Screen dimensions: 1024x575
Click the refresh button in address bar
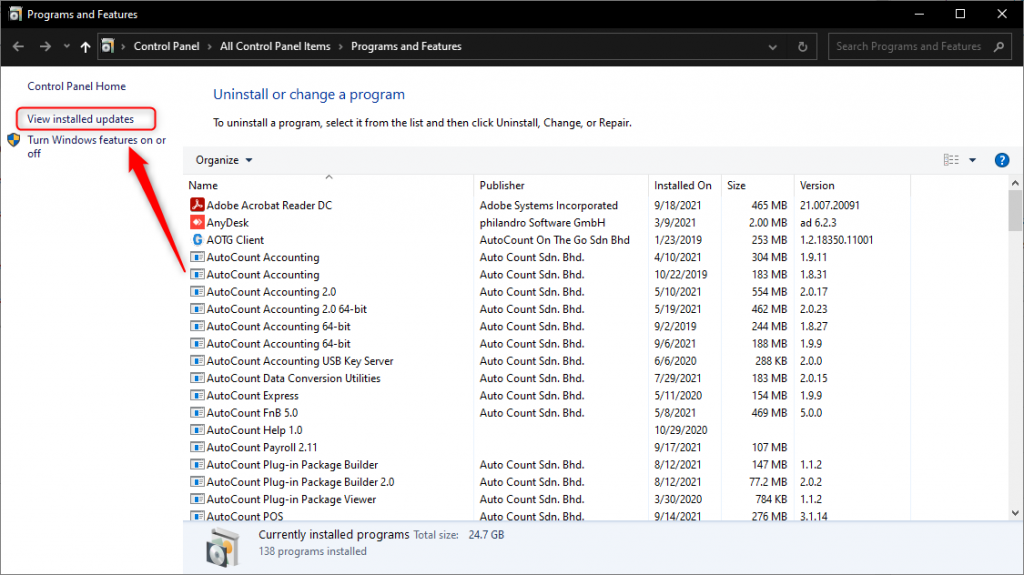pyautogui.click(x=802, y=46)
